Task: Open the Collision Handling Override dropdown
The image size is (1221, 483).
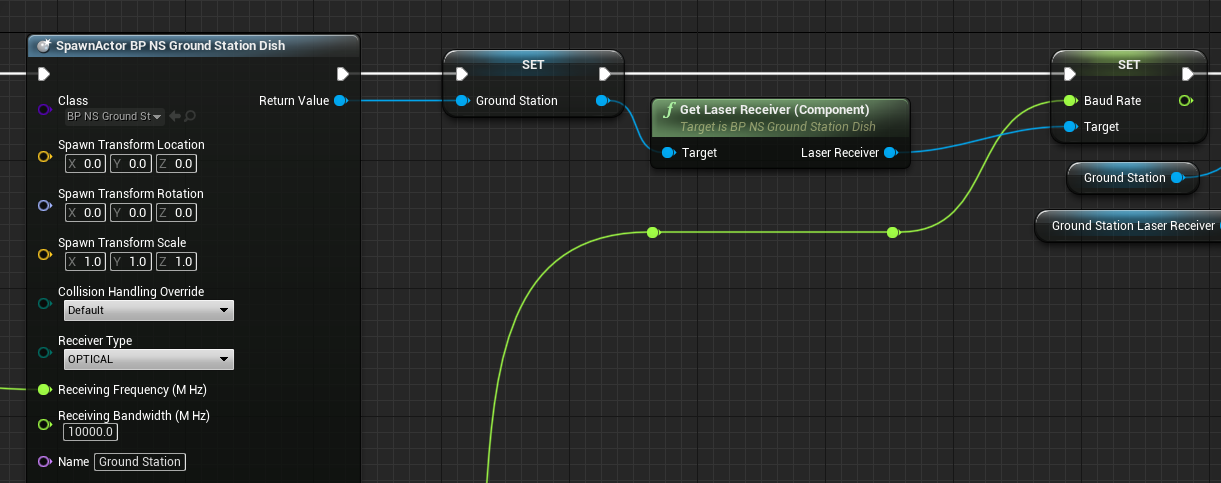Action: coord(148,311)
